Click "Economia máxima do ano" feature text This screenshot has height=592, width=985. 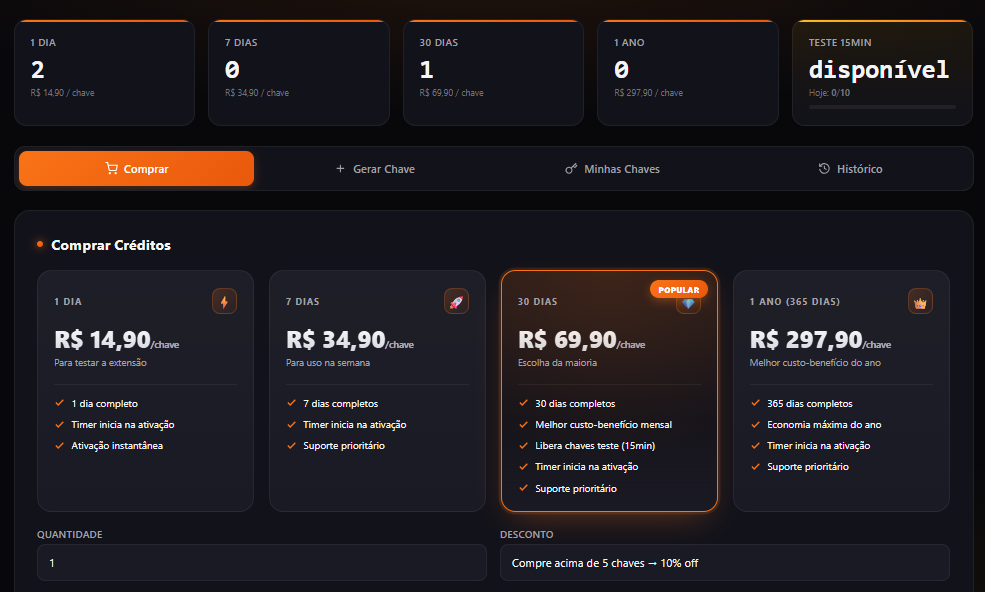824,425
